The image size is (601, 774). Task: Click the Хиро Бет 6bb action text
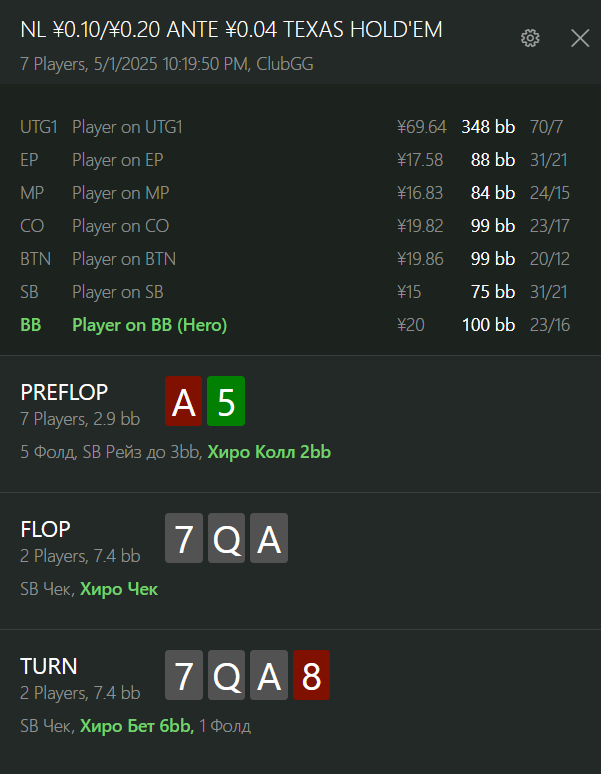click(137, 726)
